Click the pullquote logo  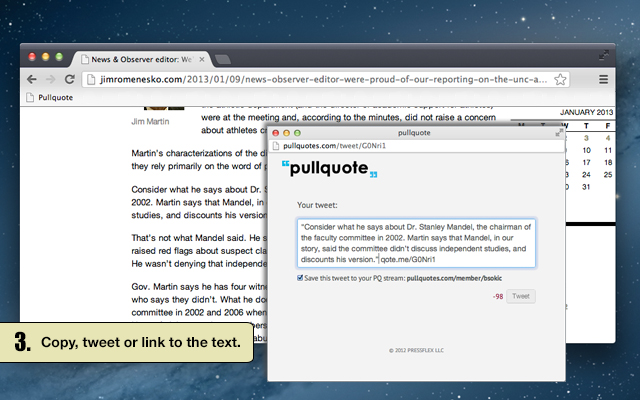tap(329, 169)
